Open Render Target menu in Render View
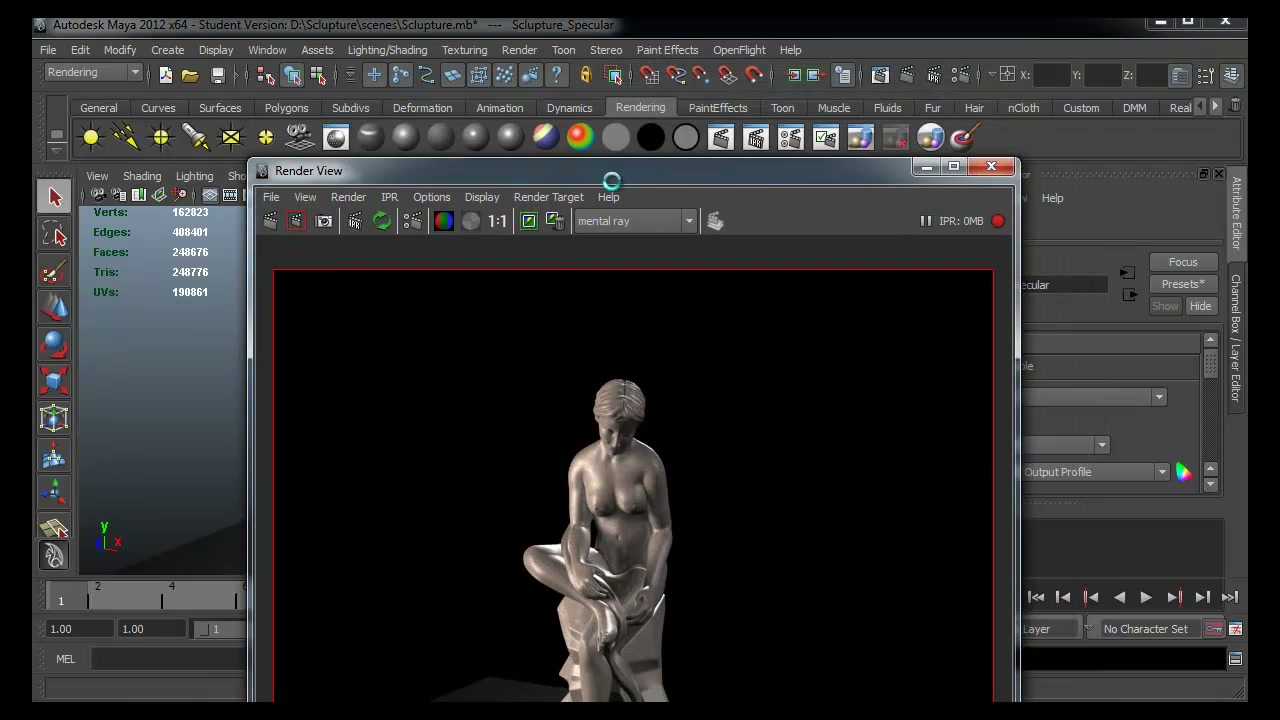Image resolution: width=1280 pixels, height=720 pixels. (548, 197)
